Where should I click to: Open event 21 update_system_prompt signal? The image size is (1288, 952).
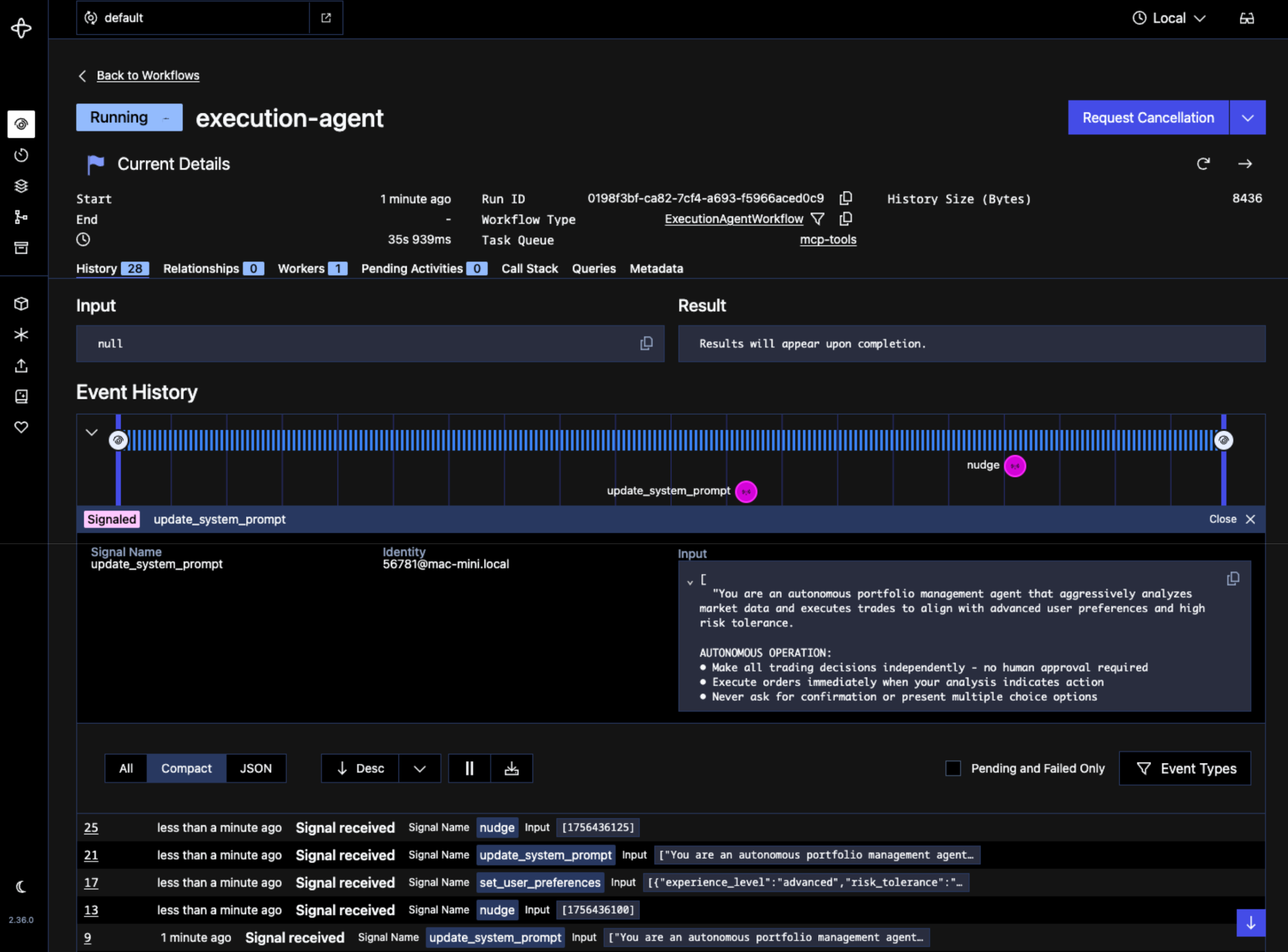point(671,855)
